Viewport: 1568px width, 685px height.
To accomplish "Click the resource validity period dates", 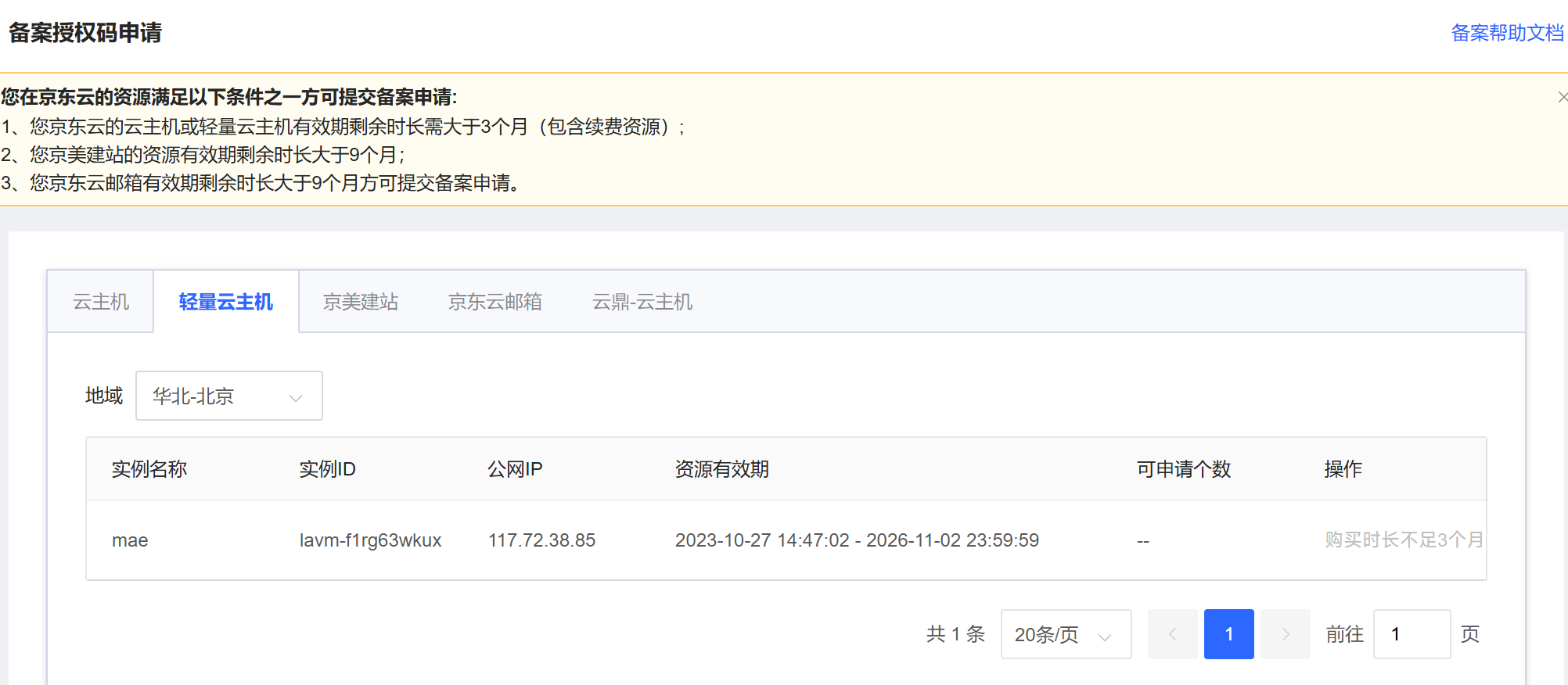I will 858,540.
